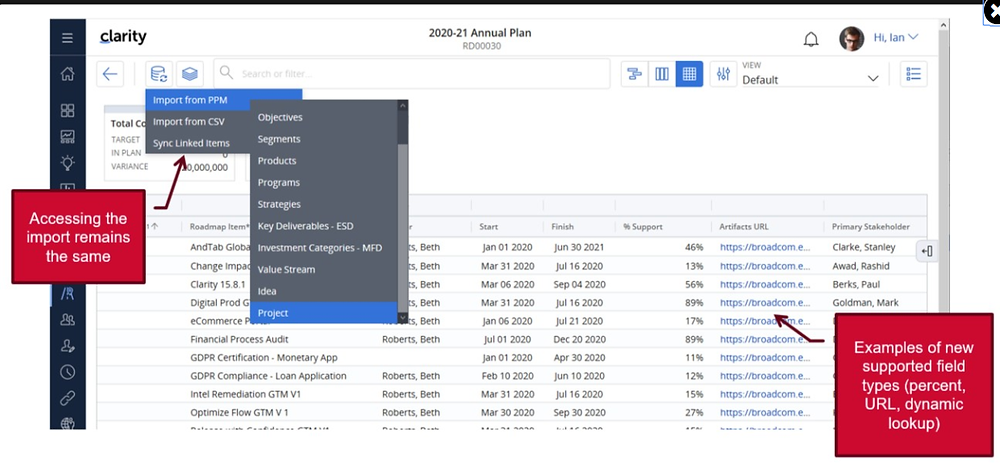This screenshot has height=463, width=1000.
Task: Click the search magnifier icon
Action: tap(226, 73)
